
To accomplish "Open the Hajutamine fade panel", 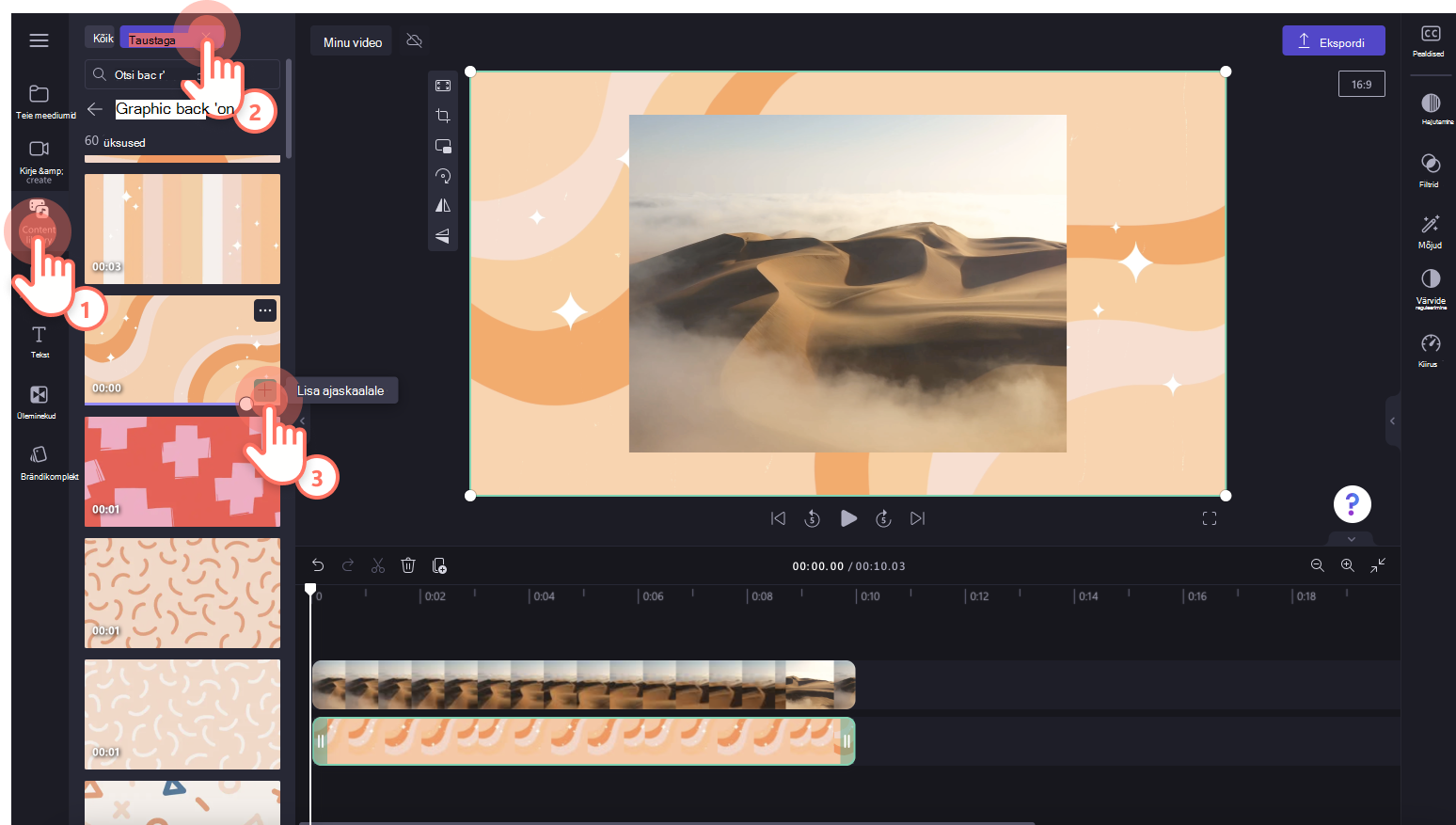I will coord(1431,108).
